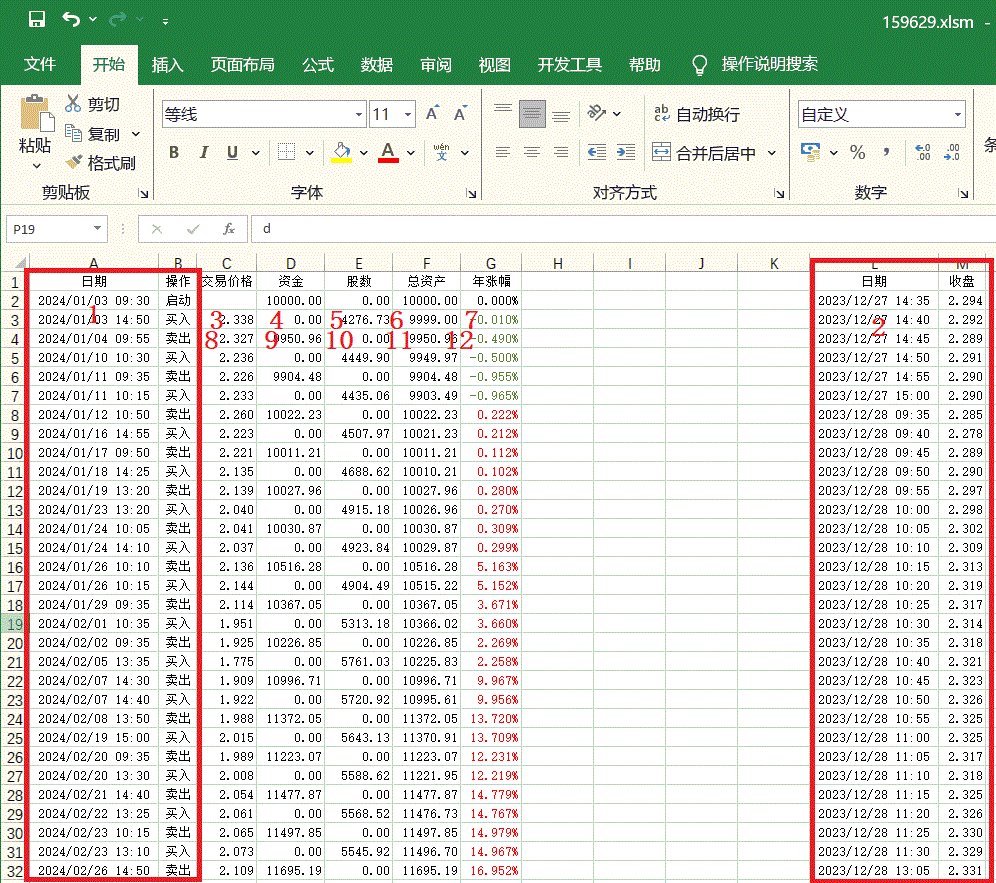Open the 公式 ribbon tab

317,65
